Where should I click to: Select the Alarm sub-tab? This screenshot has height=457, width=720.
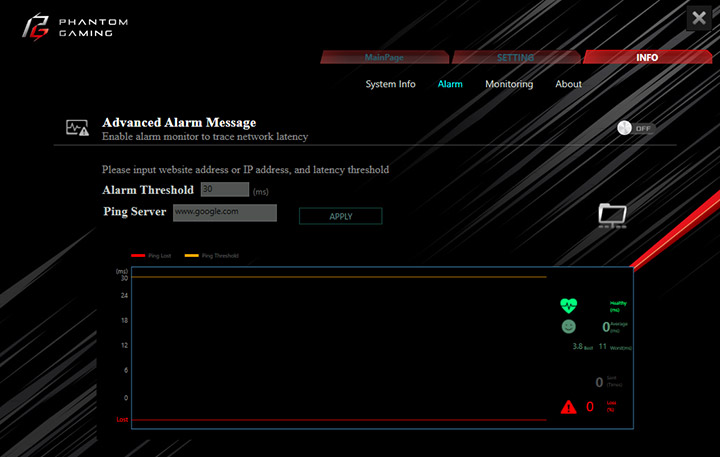coord(450,84)
